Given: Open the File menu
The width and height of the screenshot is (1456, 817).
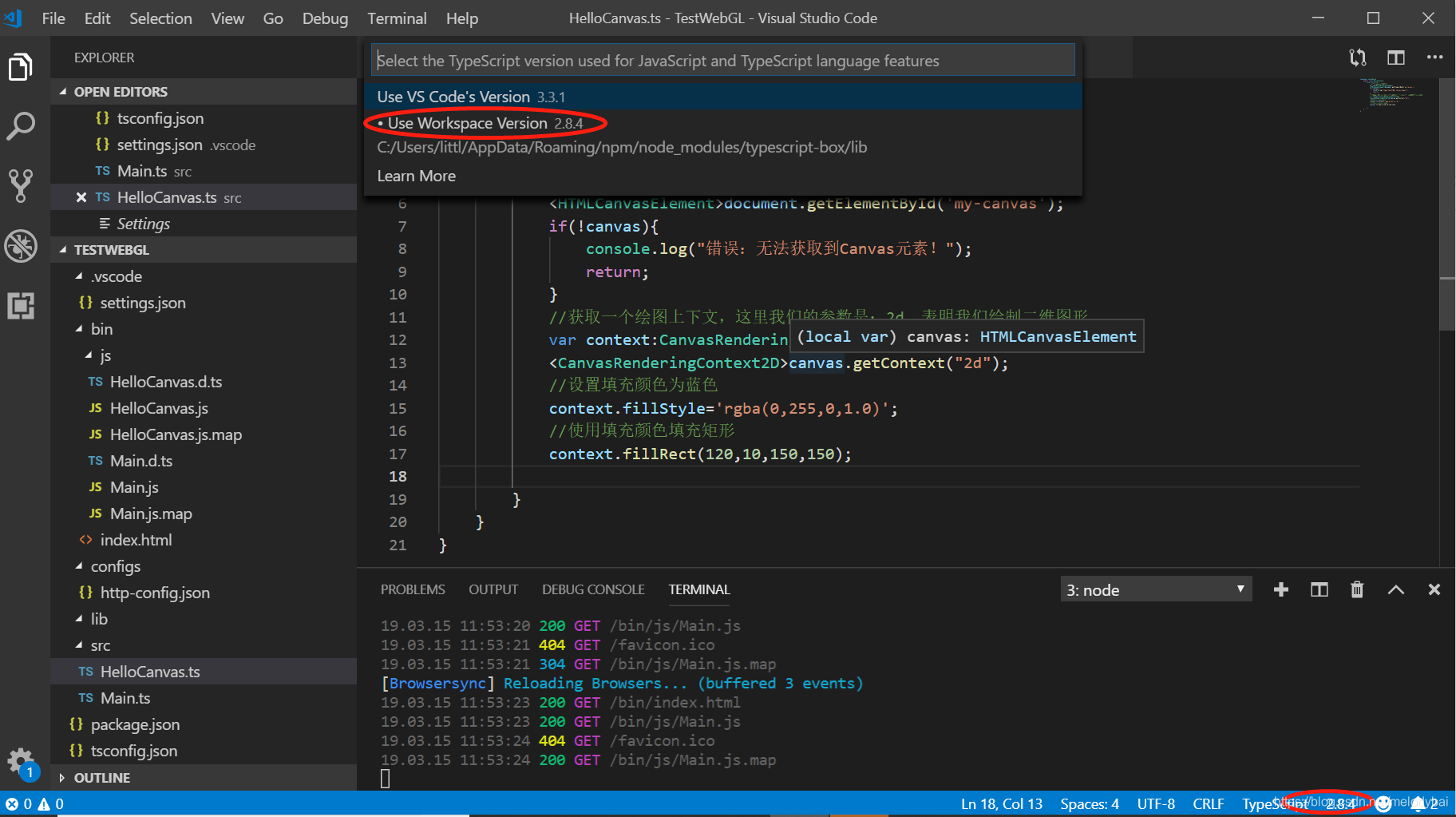Looking at the screenshot, I should [x=53, y=18].
